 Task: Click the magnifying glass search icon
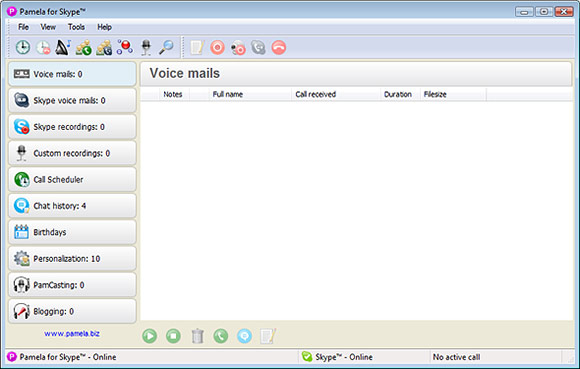166,47
